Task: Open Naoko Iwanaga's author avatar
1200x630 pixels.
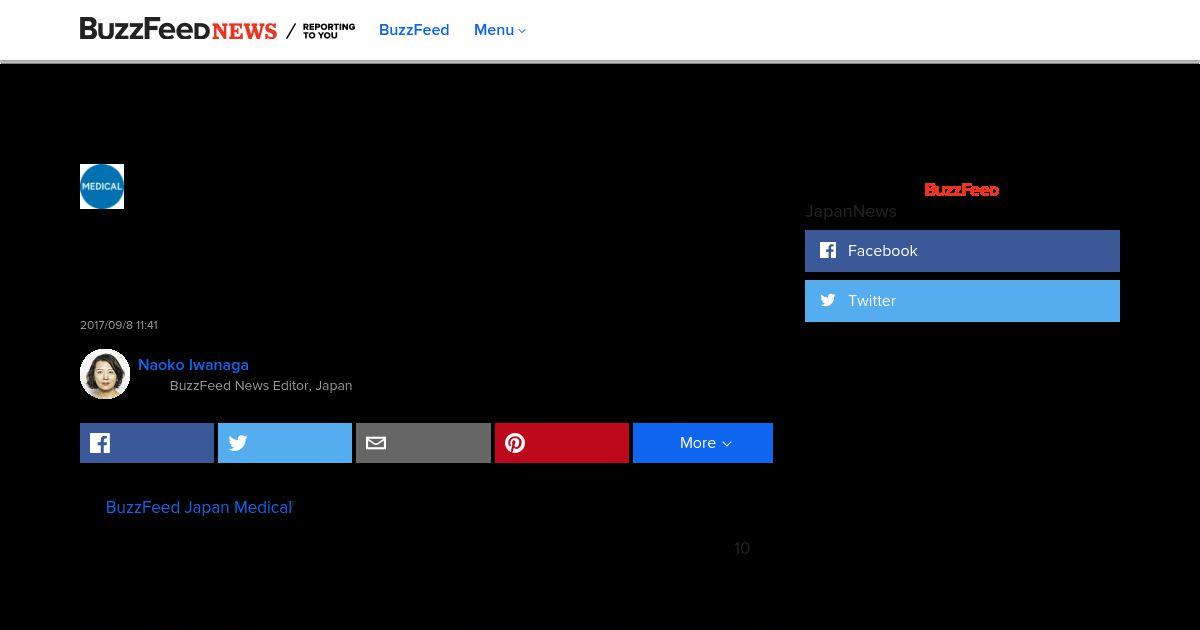Action: (105, 374)
